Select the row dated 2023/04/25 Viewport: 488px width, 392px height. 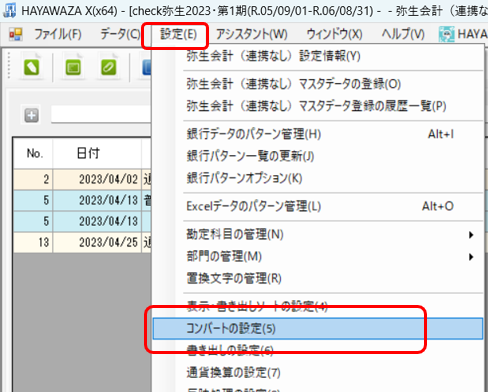pyautogui.click(x=82, y=242)
